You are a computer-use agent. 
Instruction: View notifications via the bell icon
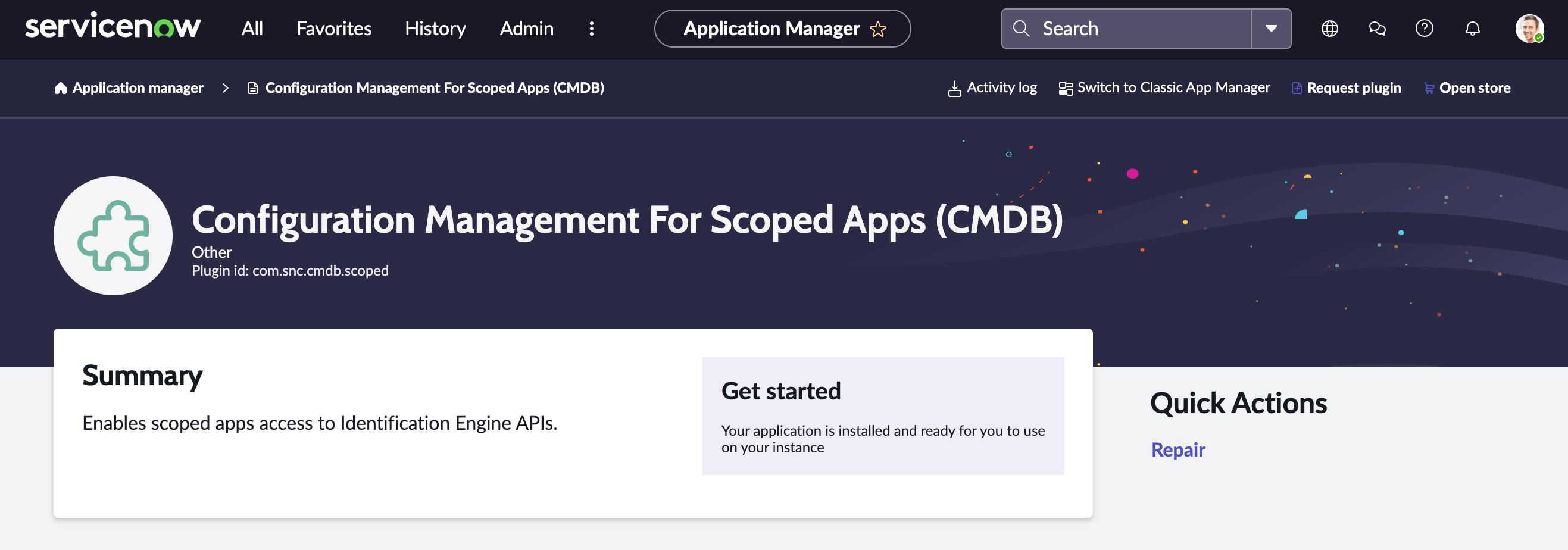(x=1472, y=28)
